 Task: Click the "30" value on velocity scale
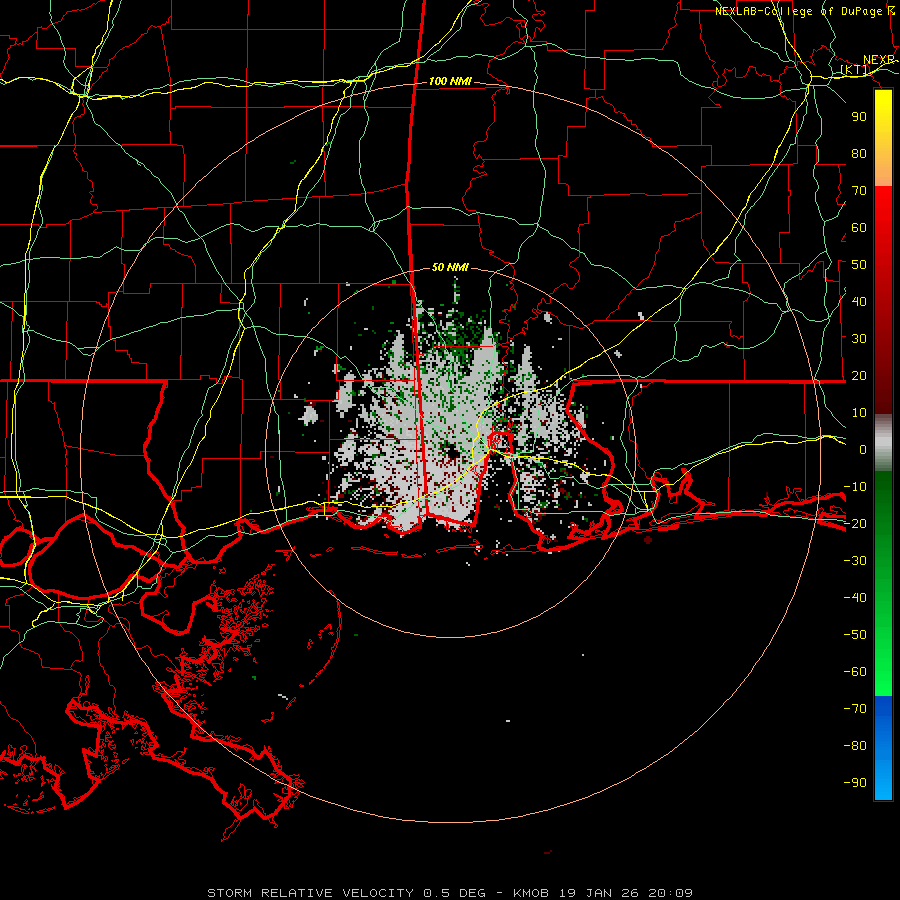859,339
